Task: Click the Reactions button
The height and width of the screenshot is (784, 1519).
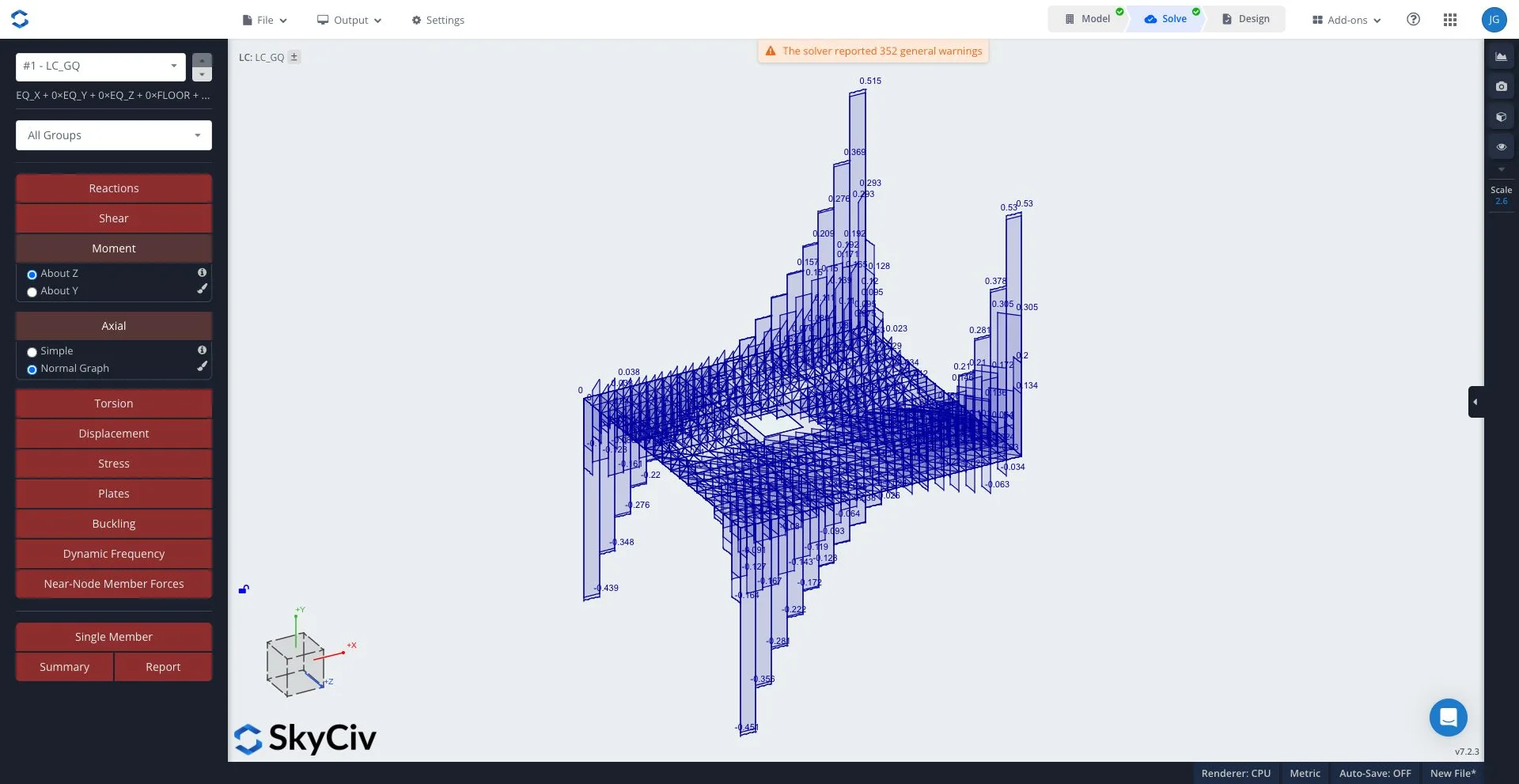Action: pyautogui.click(x=114, y=188)
